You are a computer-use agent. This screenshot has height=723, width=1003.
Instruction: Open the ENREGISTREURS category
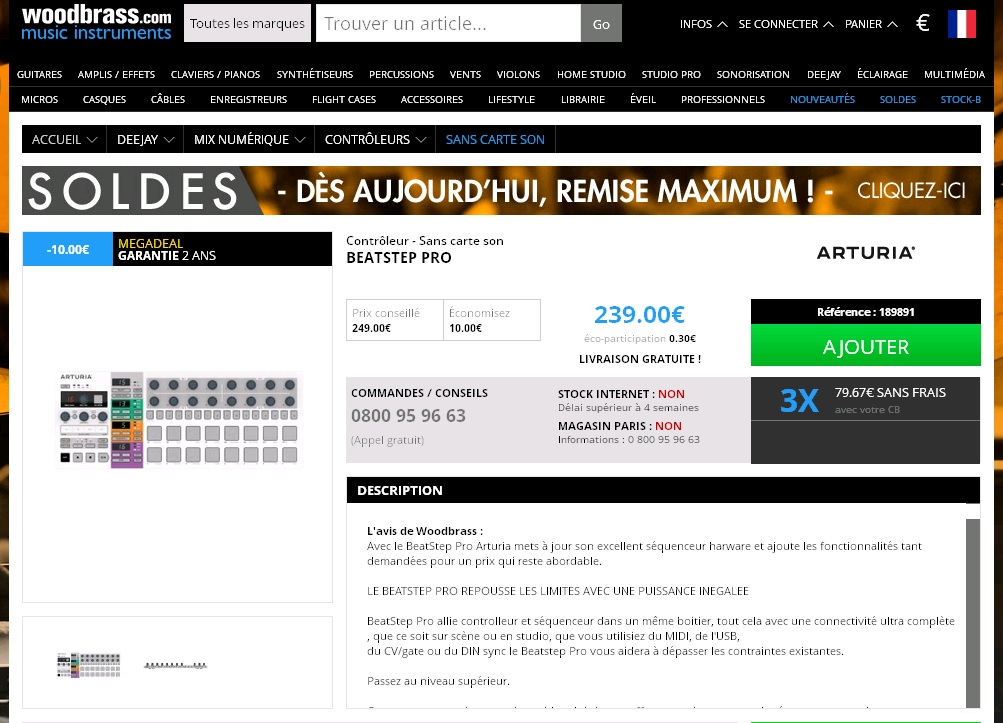click(248, 99)
